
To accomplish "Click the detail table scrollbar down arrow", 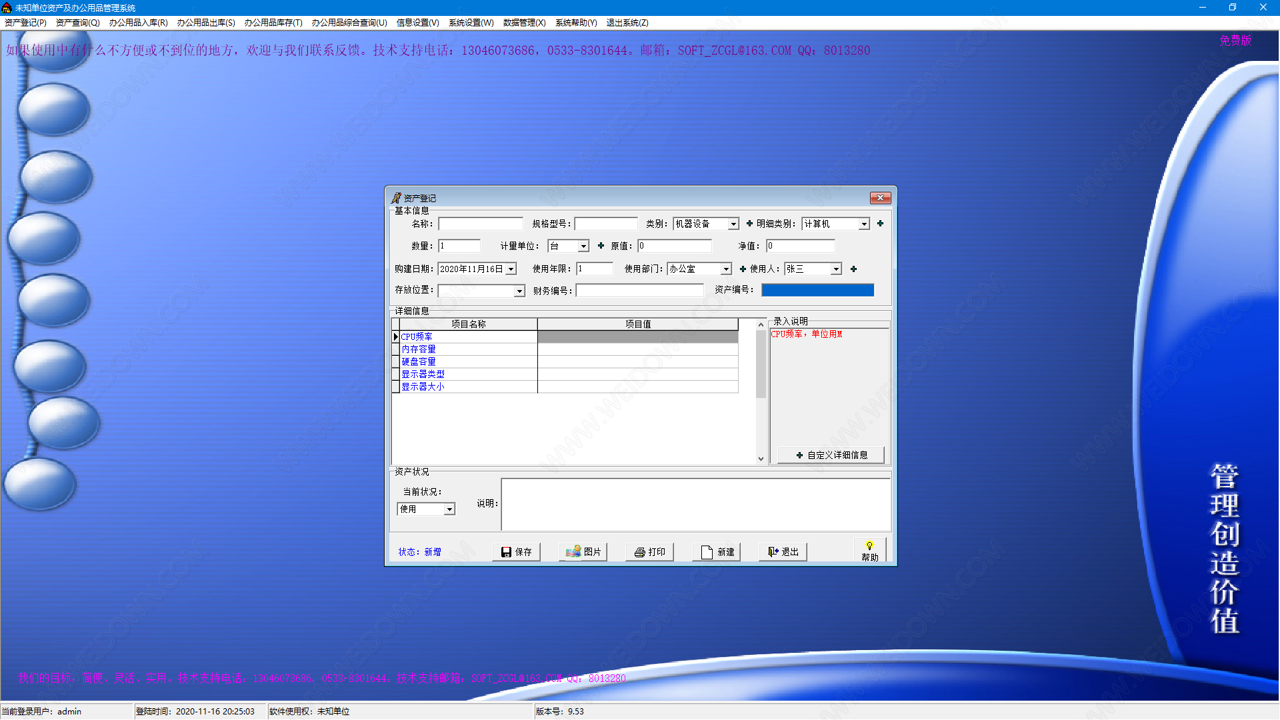I will pyautogui.click(x=761, y=459).
